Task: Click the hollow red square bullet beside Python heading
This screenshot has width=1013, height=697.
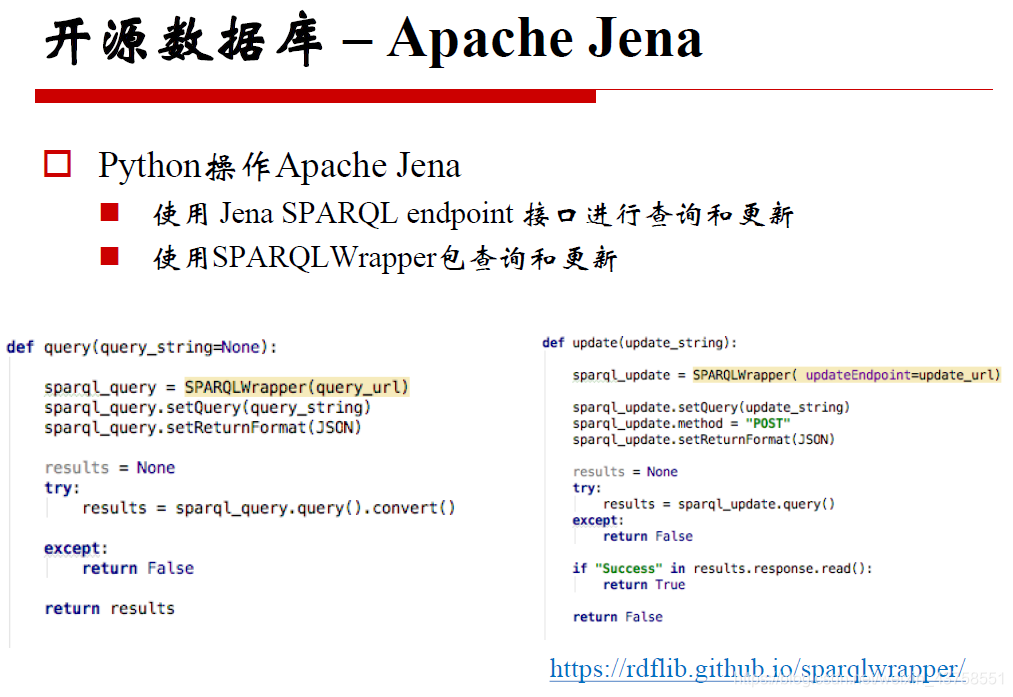Action: tap(57, 163)
